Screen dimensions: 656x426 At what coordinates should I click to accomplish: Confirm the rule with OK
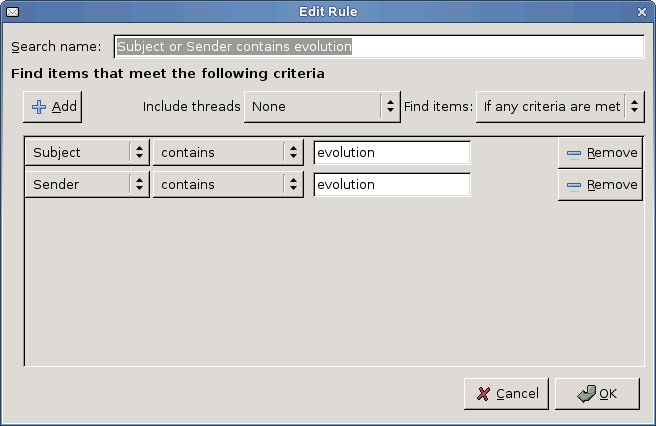[x=597, y=394]
